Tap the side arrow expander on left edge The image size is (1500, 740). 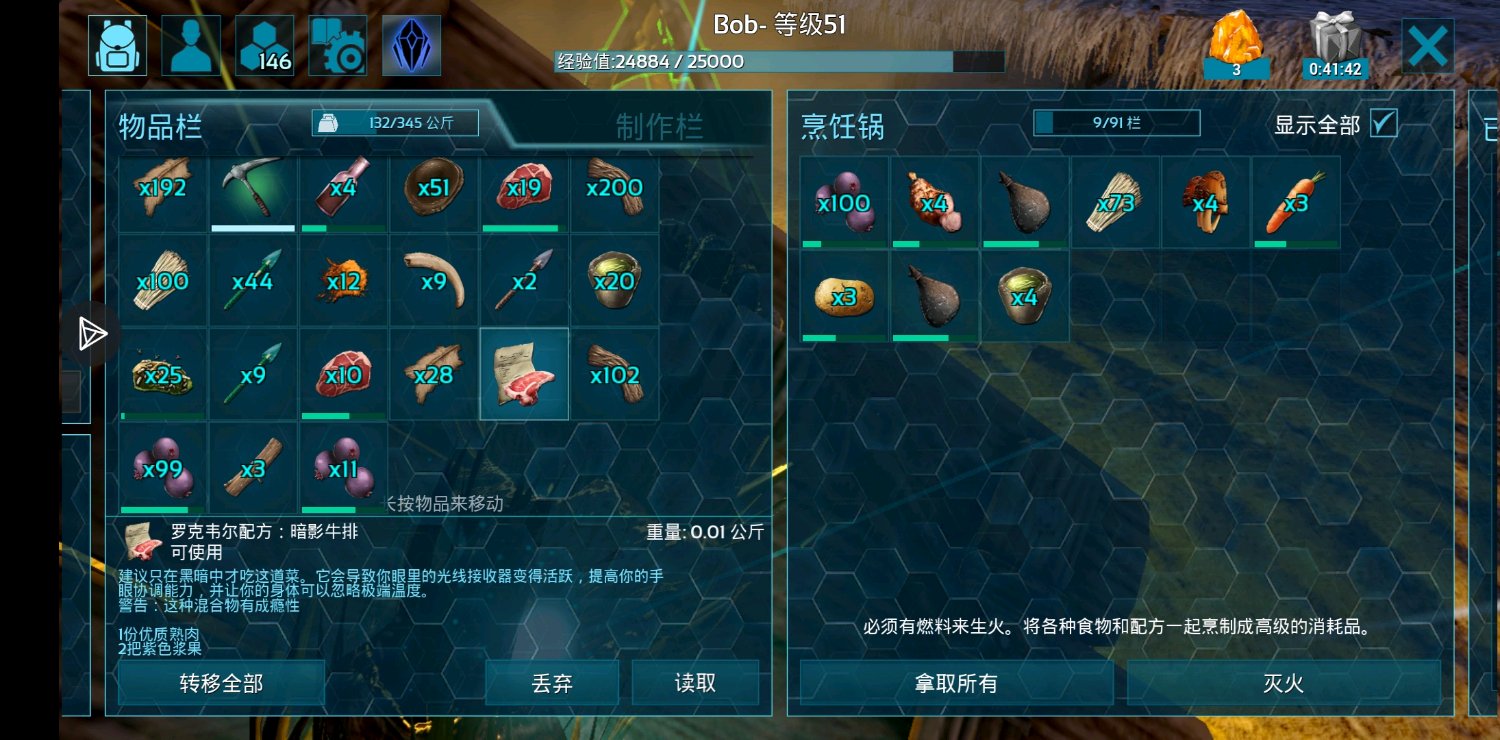coord(91,334)
